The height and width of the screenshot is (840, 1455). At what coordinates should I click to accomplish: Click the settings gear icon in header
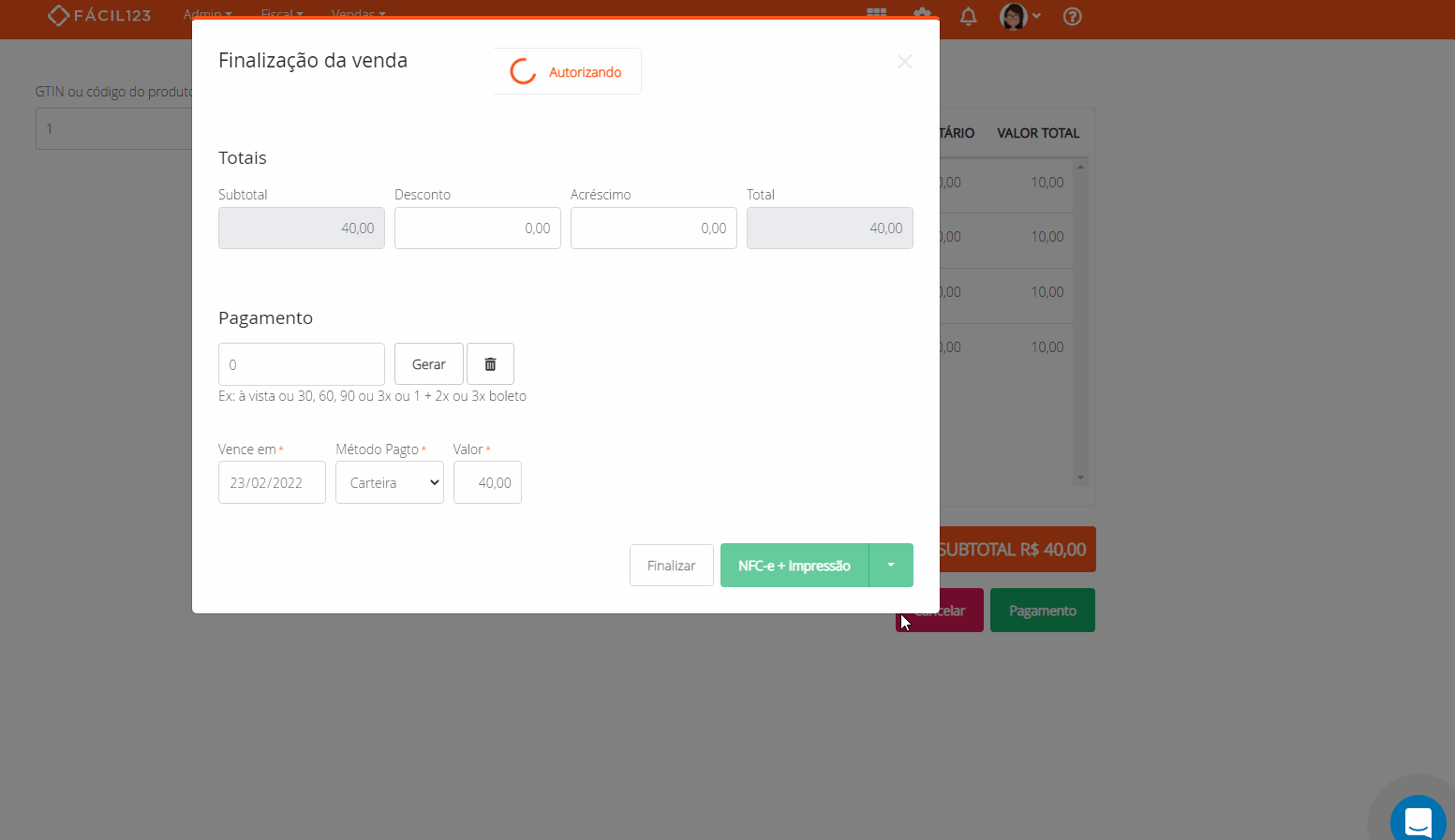923,14
